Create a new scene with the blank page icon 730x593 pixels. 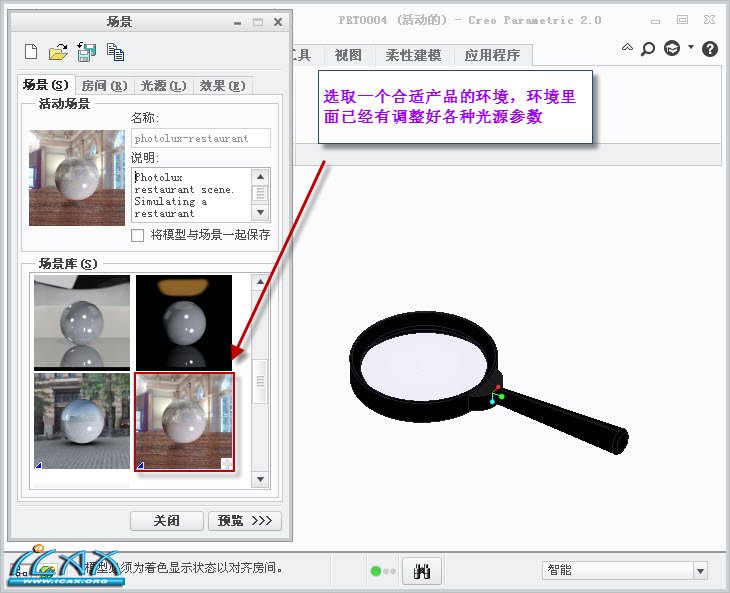click(x=31, y=52)
